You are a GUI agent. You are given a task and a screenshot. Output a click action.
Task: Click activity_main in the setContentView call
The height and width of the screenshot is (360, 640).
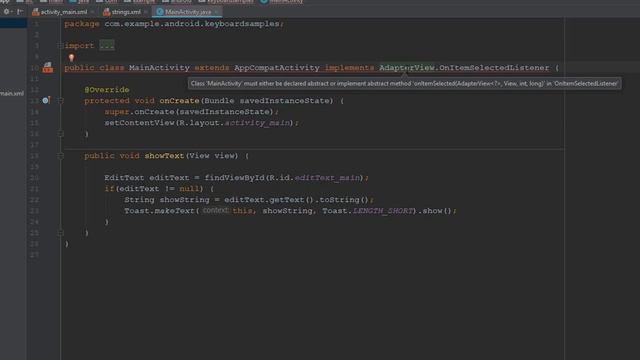(x=257, y=123)
